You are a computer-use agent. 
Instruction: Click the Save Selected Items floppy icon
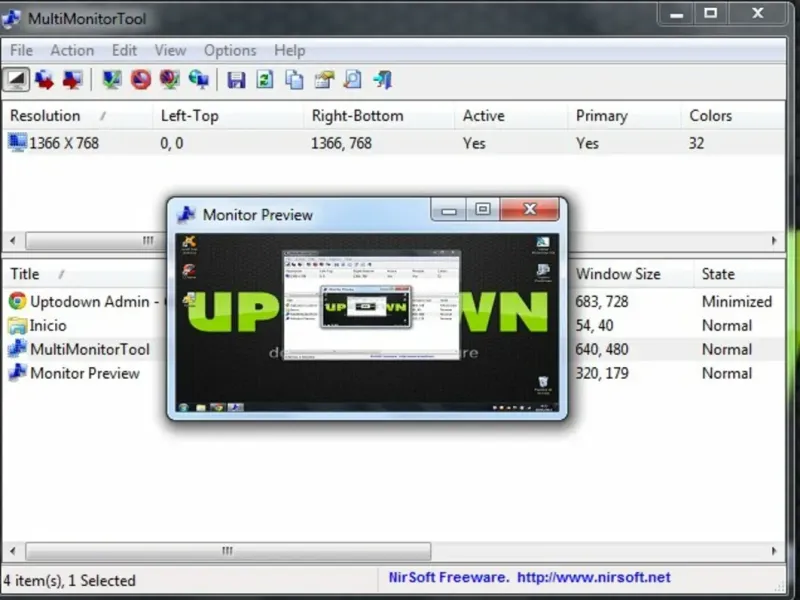pos(236,80)
